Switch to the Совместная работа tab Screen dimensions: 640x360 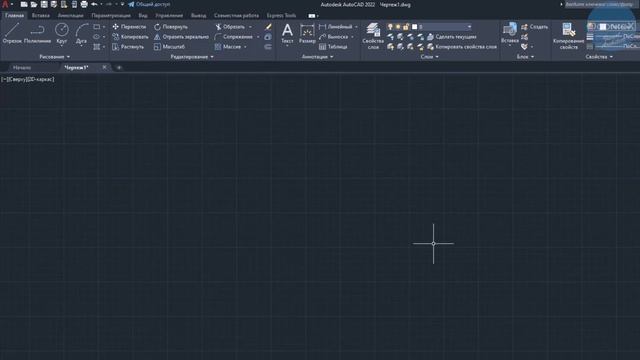pos(236,16)
